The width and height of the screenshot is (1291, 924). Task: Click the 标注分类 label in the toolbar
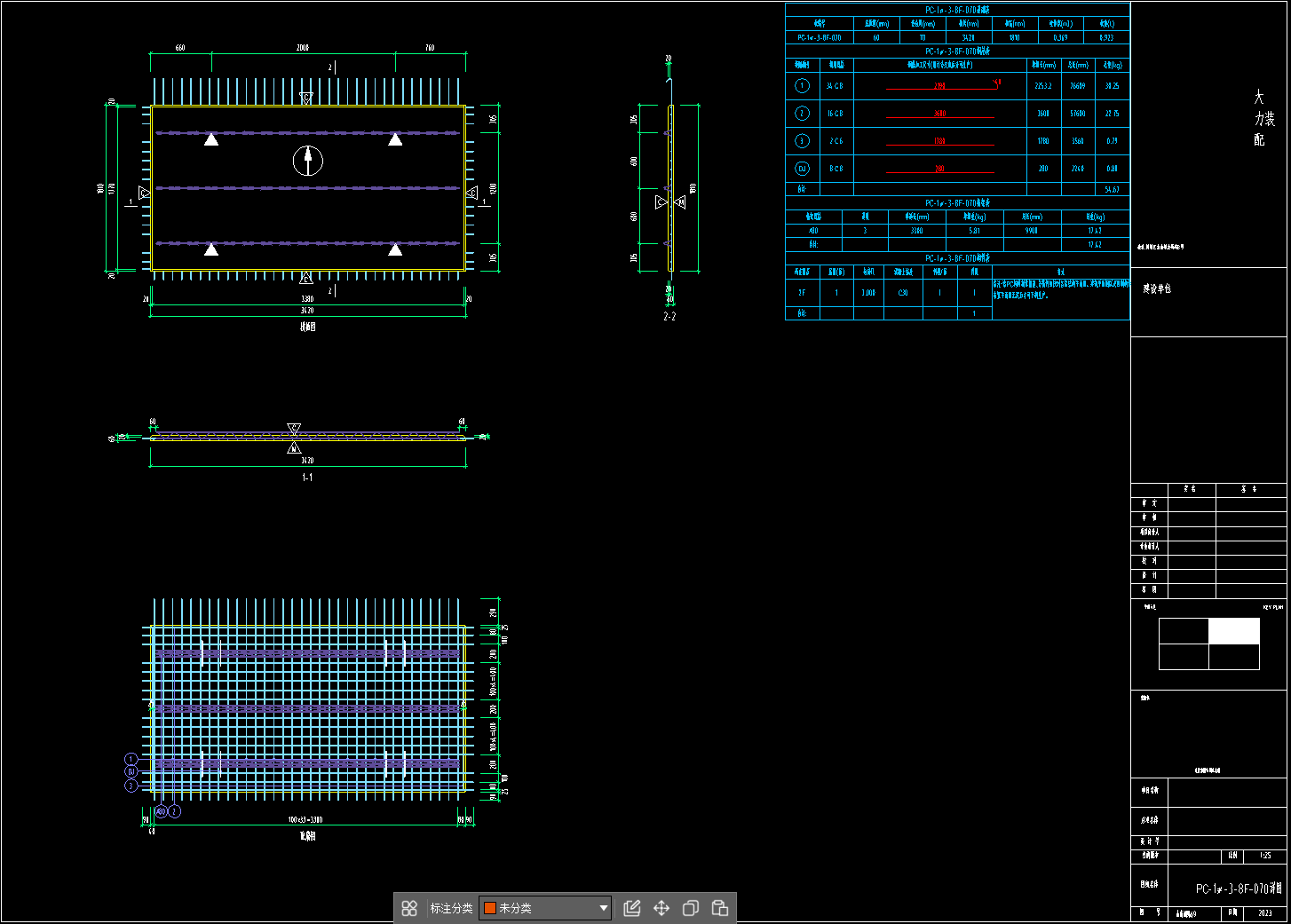point(451,908)
